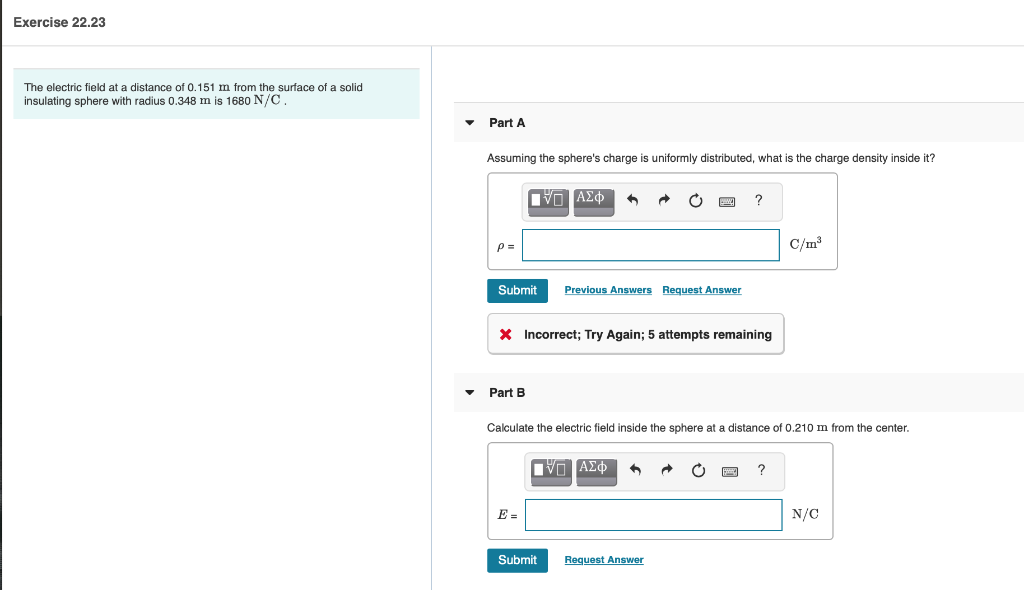The width and height of the screenshot is (1024, 590).
Task: Submit the Part A charge density answer
Action: (x=517, y=291)
